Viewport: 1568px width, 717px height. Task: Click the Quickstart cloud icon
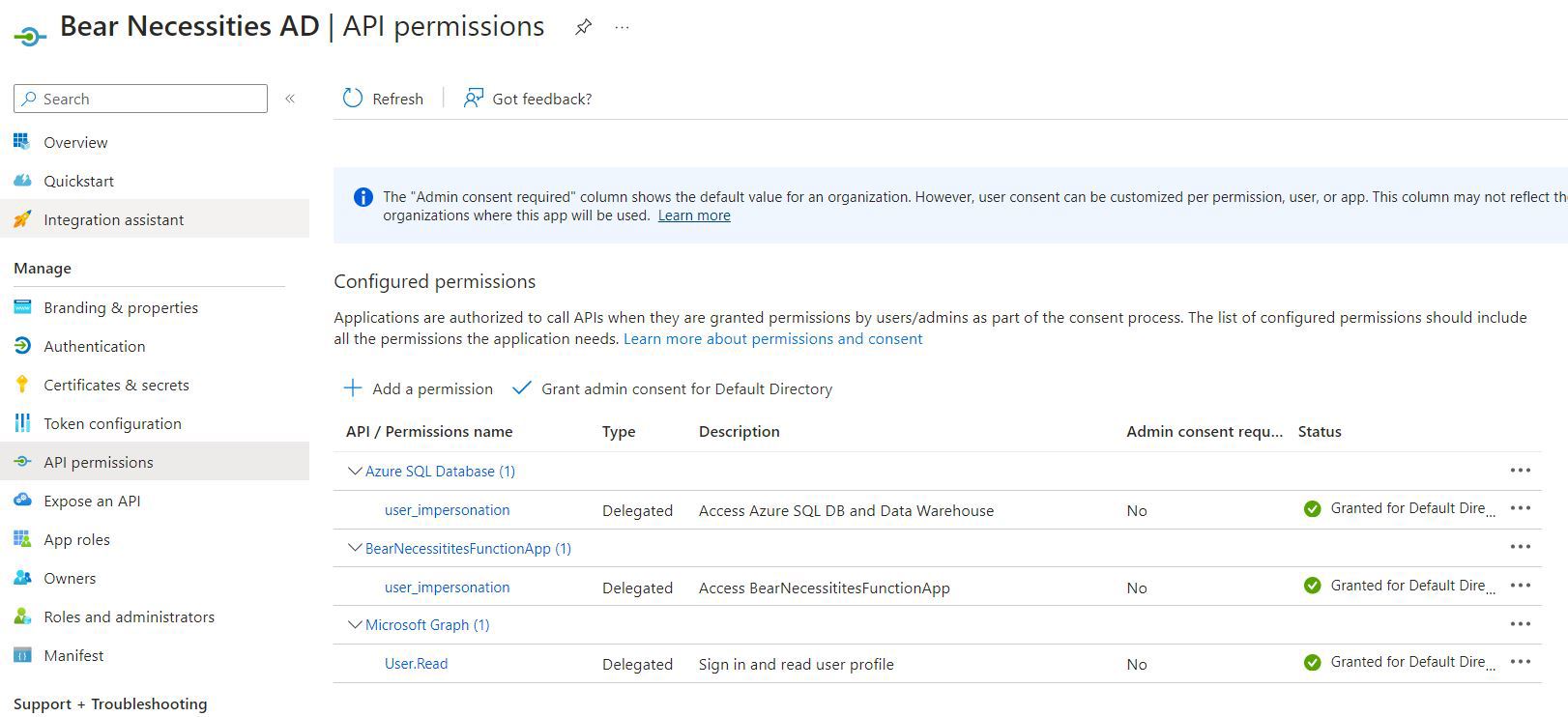point(22,181)
